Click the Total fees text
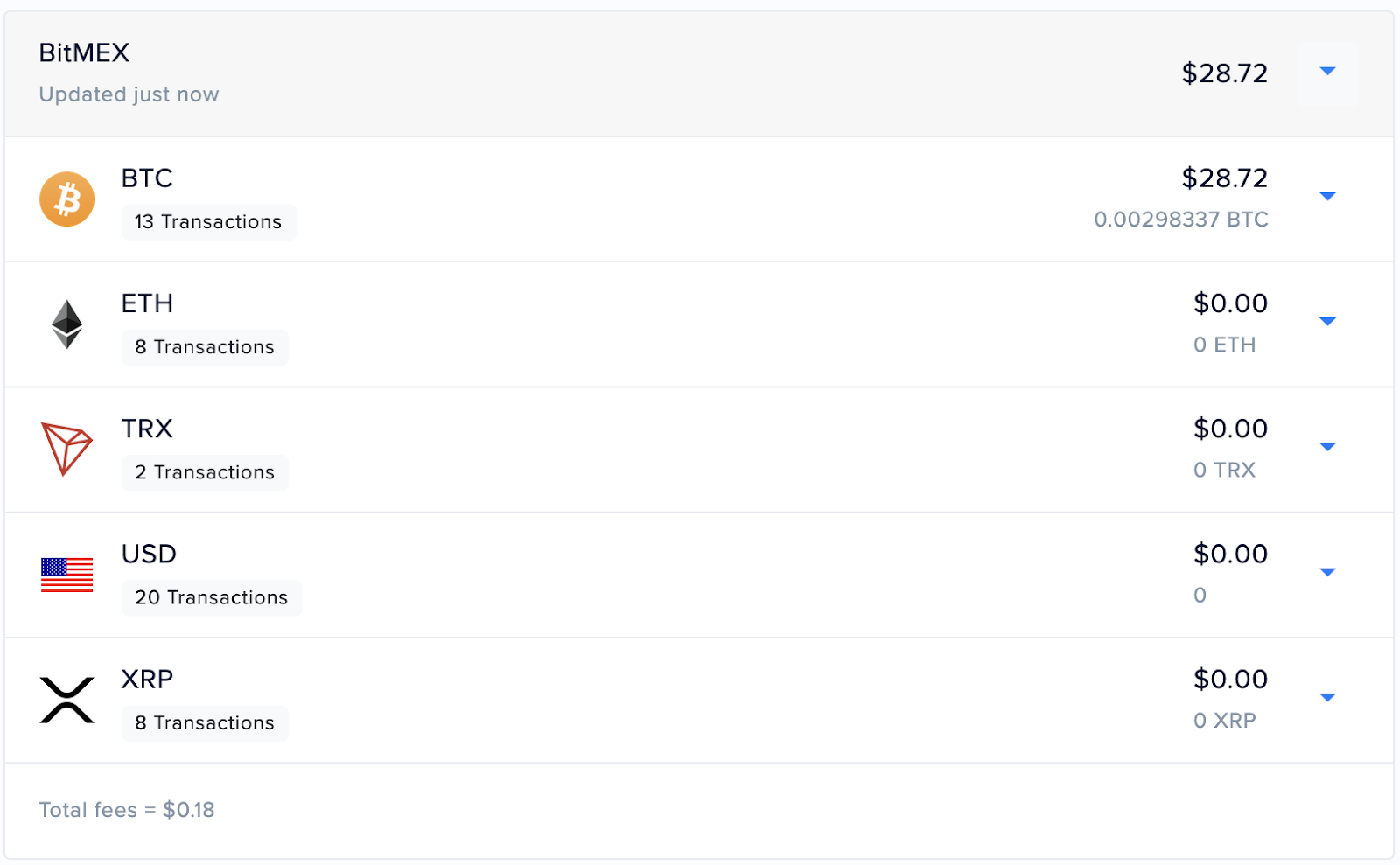1400x865 pixels. [127, 810]
